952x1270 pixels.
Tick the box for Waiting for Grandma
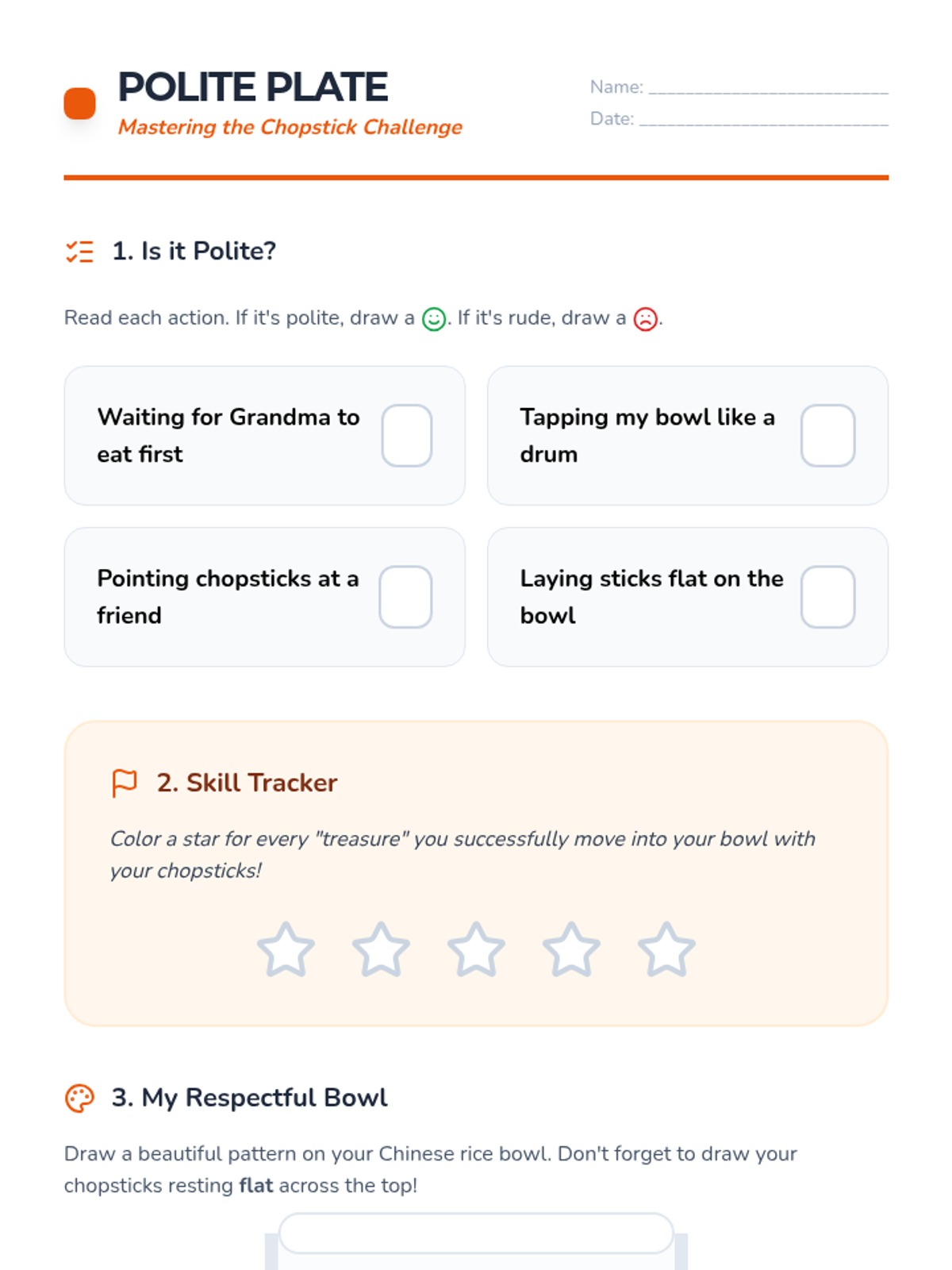tap(406, 436)
